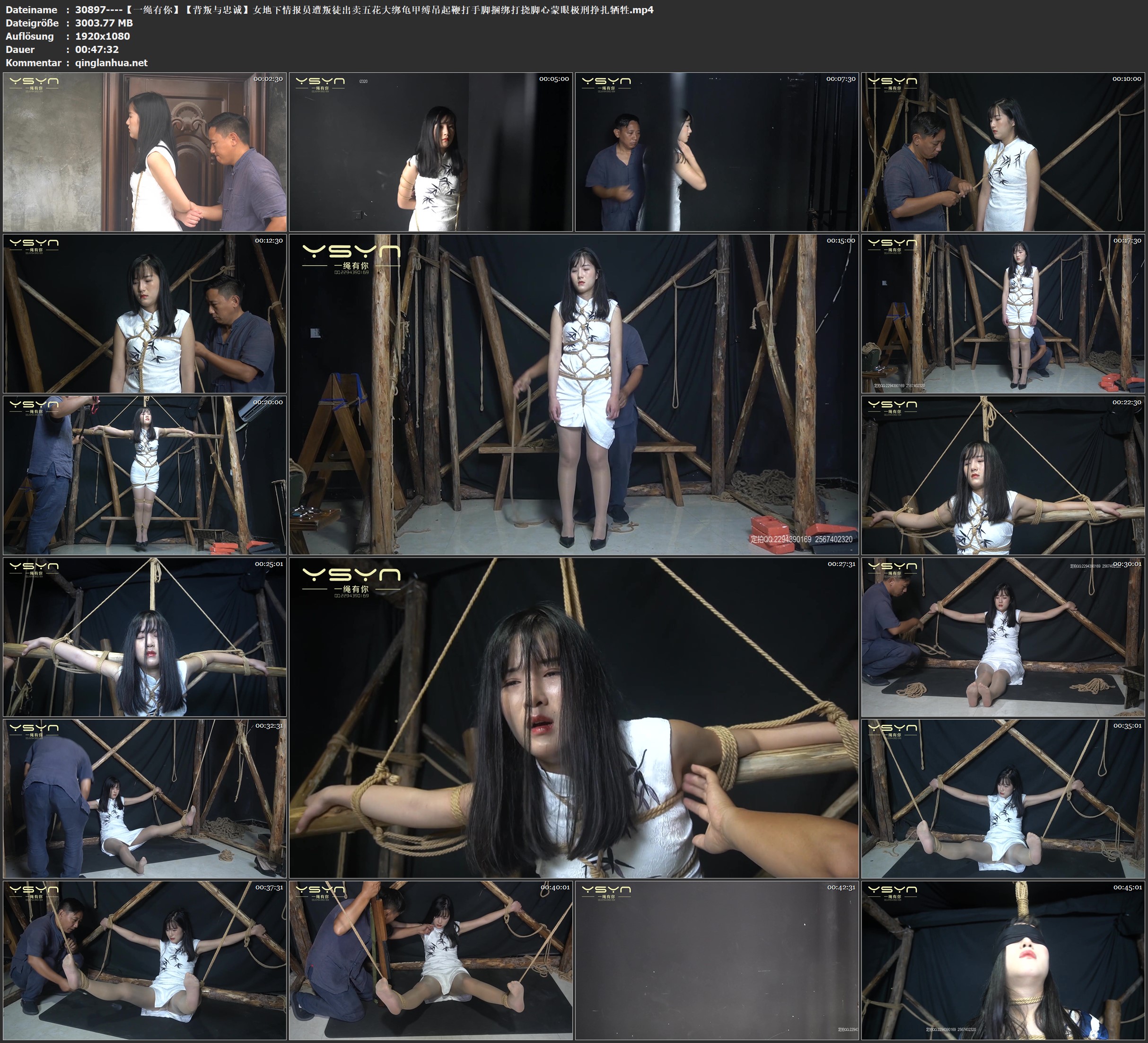This screenshot has width=1148, height=1043.
Task: Click the 00:32:31 thumbnail
Action: click(145, 799)
